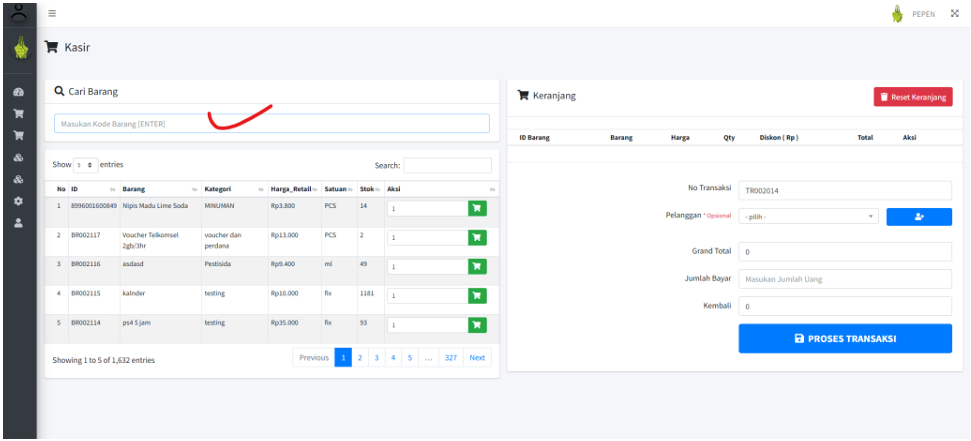
Task: Click the Next pagination link
Action: 477,357
